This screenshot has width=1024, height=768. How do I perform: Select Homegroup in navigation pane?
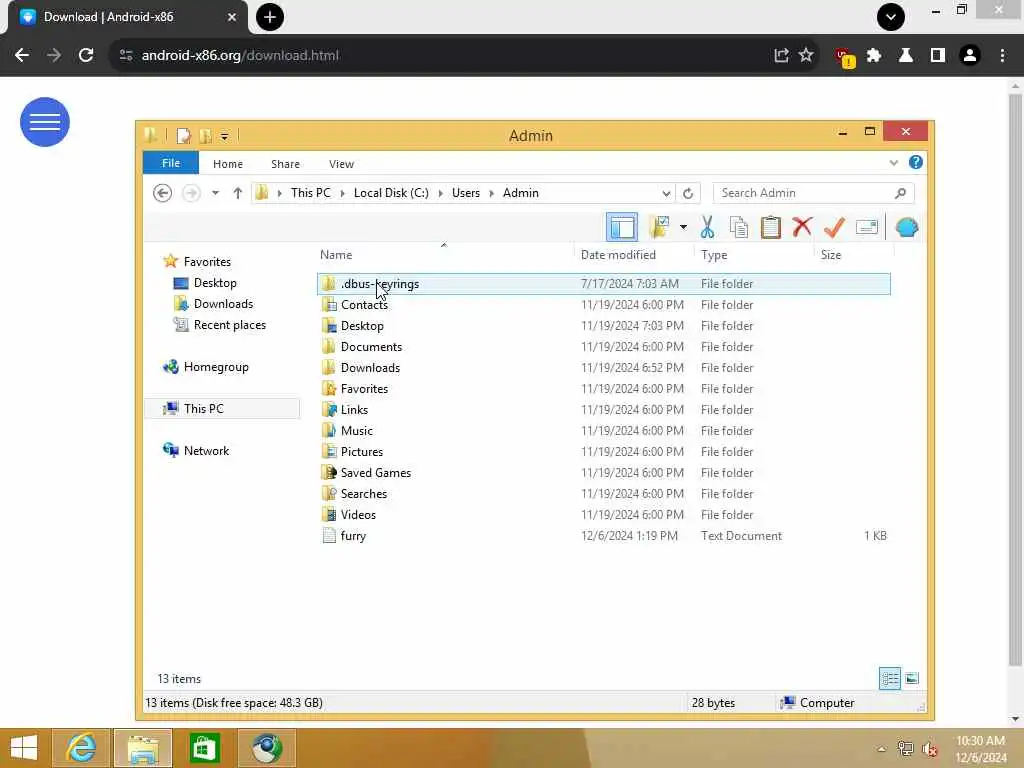click(x=206, y=367)
